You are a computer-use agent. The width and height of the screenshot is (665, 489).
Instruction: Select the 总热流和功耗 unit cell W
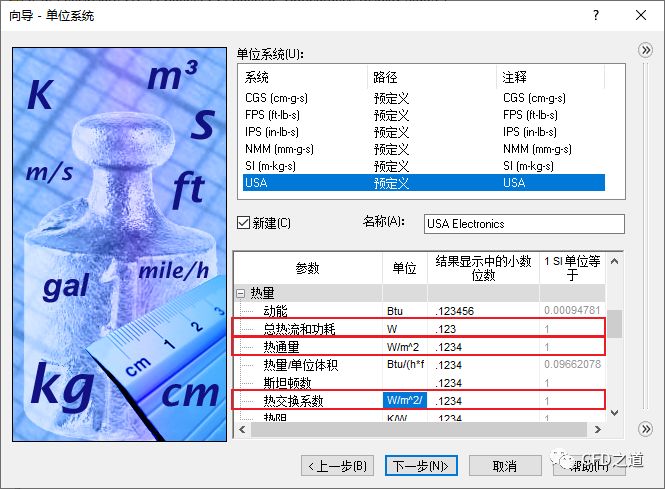405,329
